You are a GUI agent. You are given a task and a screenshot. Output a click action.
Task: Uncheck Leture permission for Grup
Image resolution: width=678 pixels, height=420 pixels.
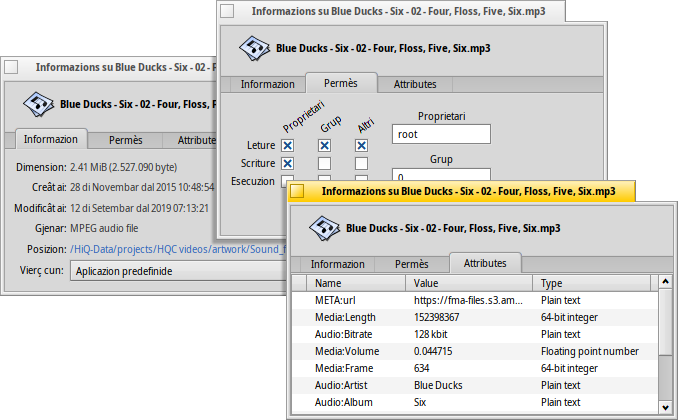325,146
